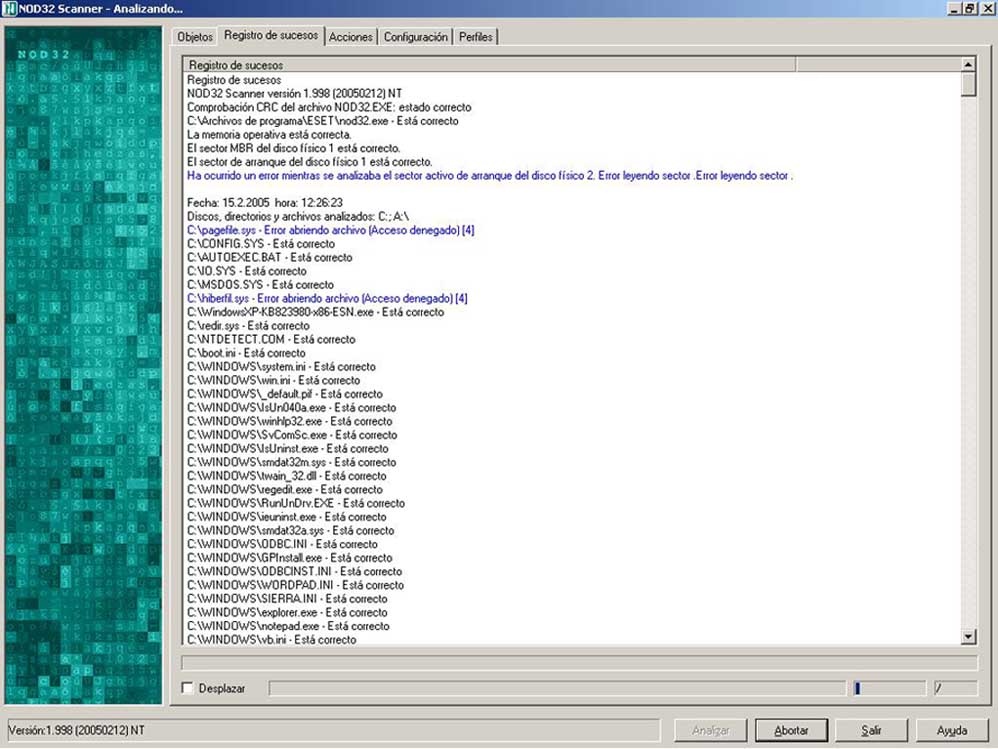Select the C:\redir.sys log entry
The image size is (998, 749).
click(x=248, y=326)
